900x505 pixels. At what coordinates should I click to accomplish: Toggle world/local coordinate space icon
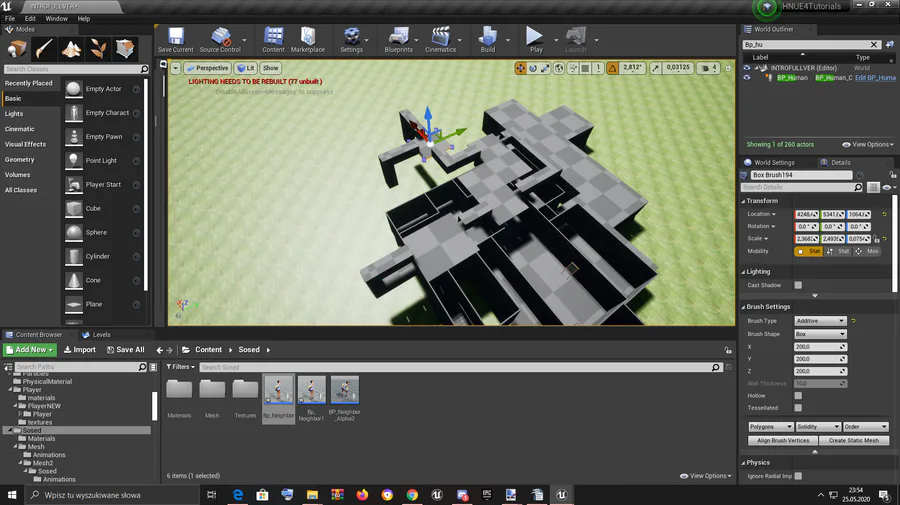point(559,68)
